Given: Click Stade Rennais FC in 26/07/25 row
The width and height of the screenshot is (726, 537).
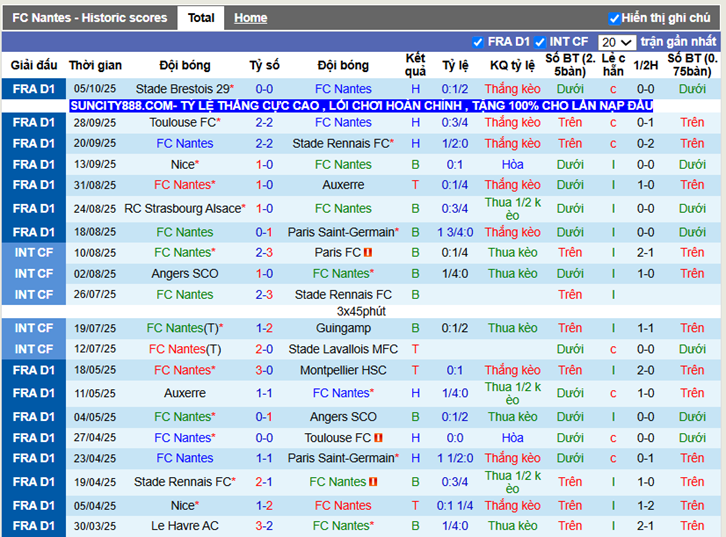Looking at the screenshot, I should click(x=343, y=294).
